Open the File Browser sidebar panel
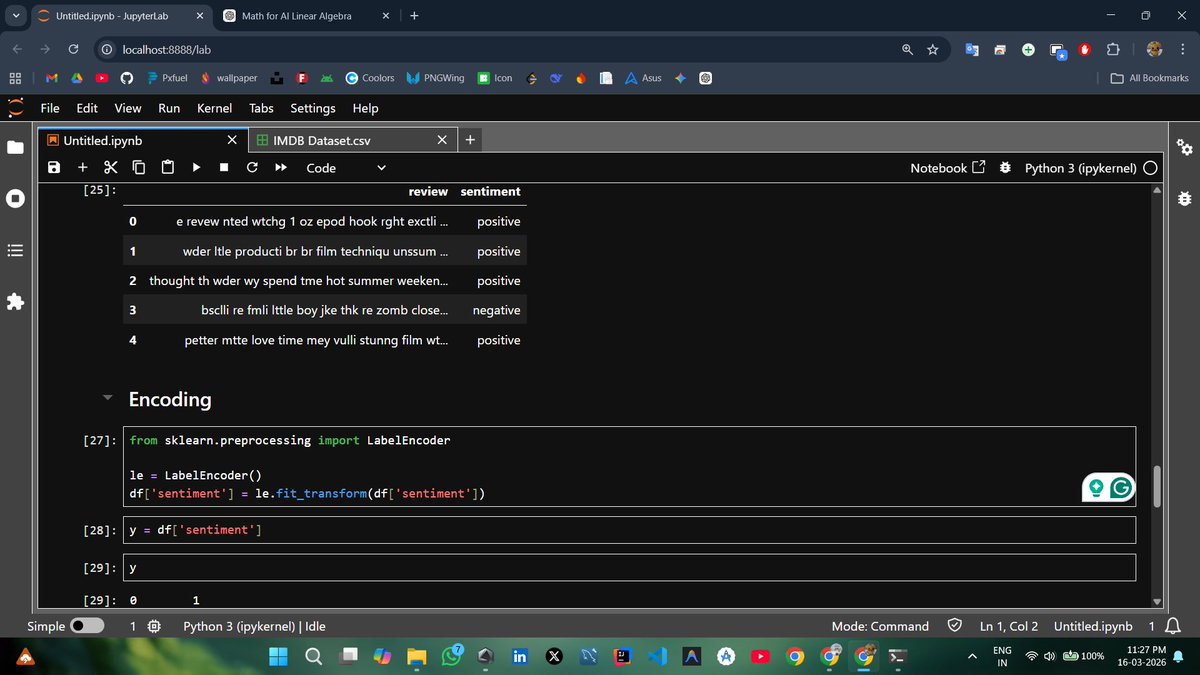This screenshot has width=1200, height=675. (15, 148)
